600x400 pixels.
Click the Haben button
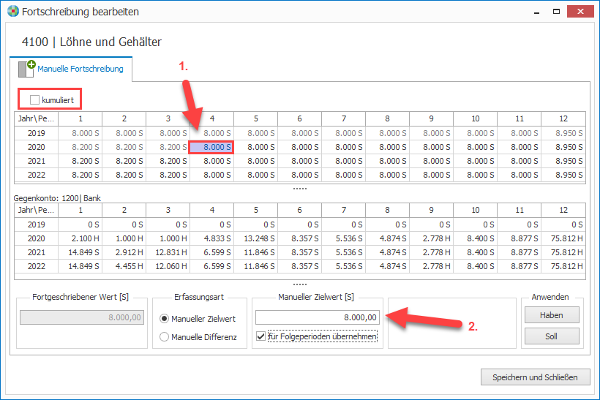pos(551,315)
